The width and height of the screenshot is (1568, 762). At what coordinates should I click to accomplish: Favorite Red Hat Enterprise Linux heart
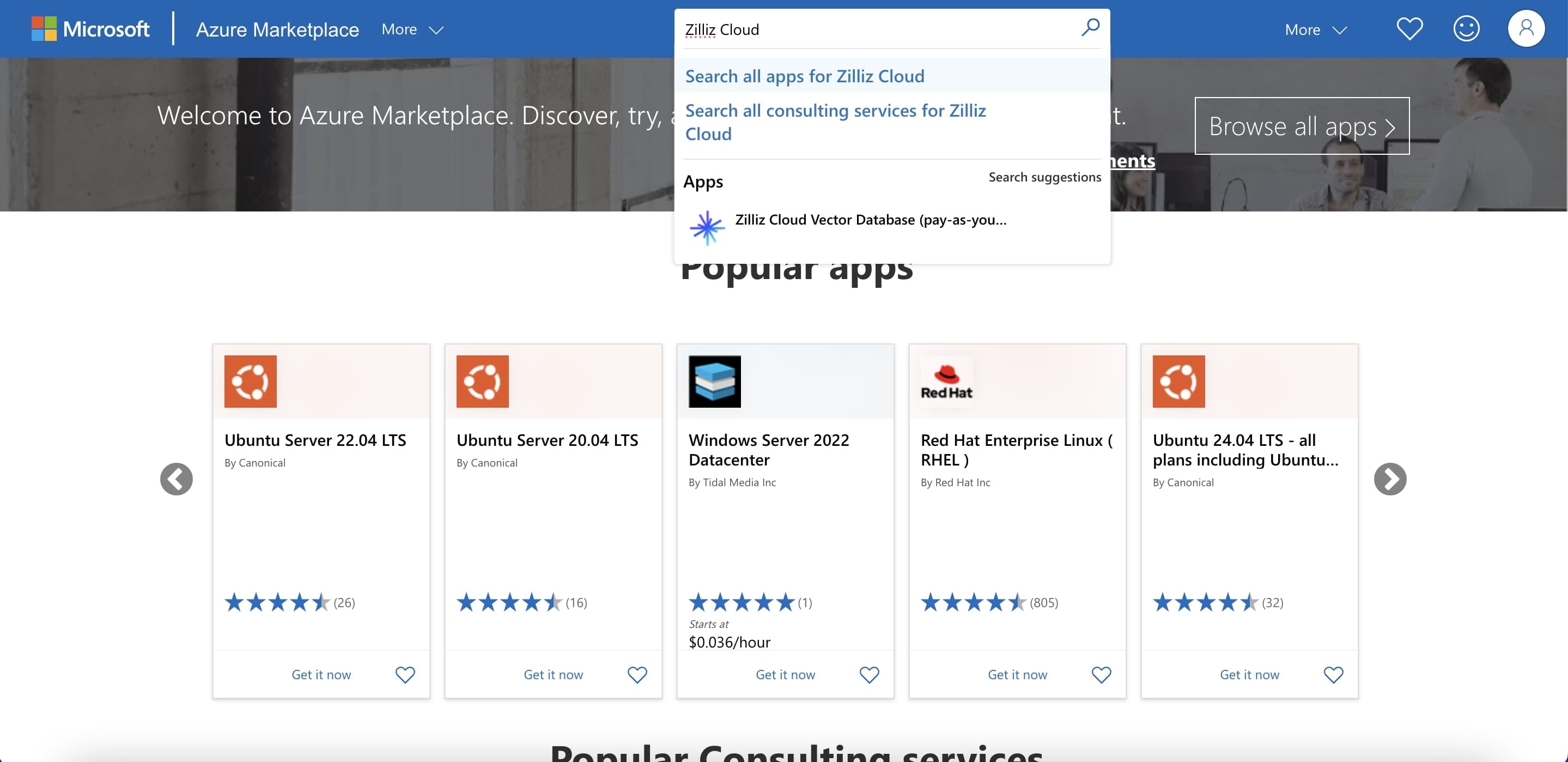point(1101,674)
